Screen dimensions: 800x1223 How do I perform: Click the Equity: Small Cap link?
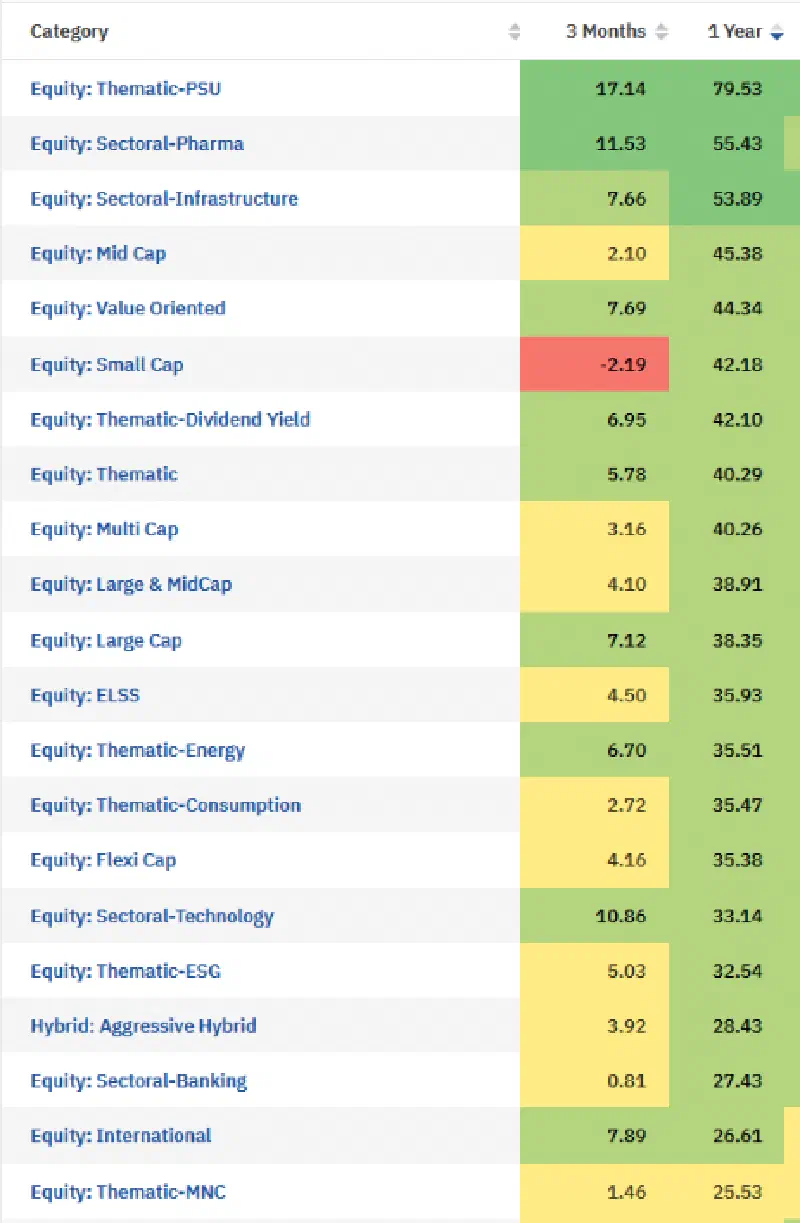[107, 364]
